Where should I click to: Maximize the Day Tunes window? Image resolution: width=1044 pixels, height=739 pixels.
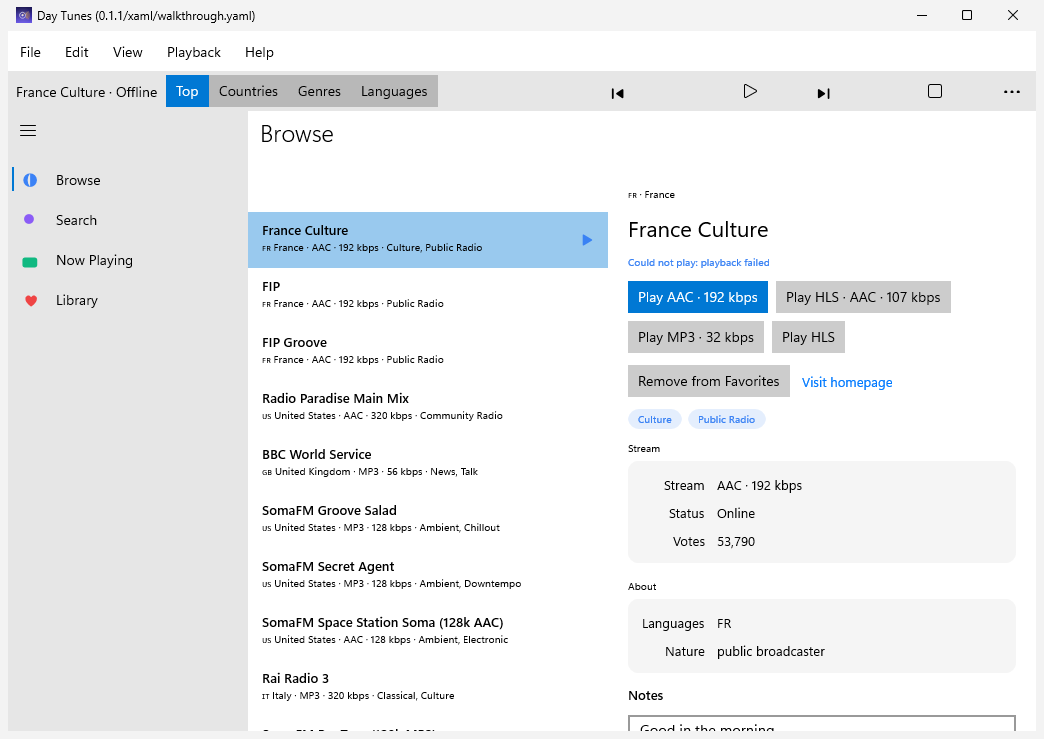pos(967,15)
